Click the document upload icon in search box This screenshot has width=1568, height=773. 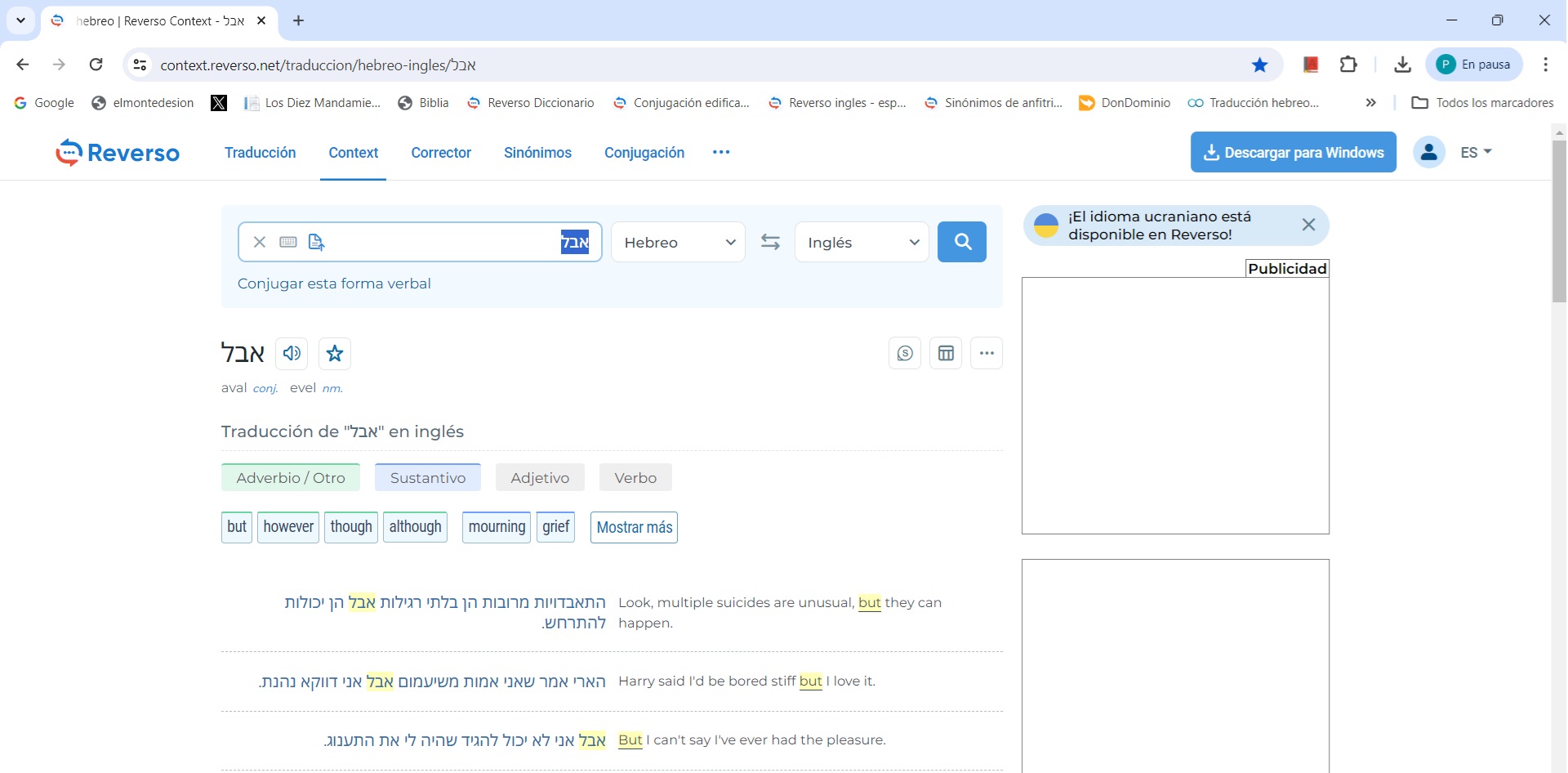click(x=316, y=242)
